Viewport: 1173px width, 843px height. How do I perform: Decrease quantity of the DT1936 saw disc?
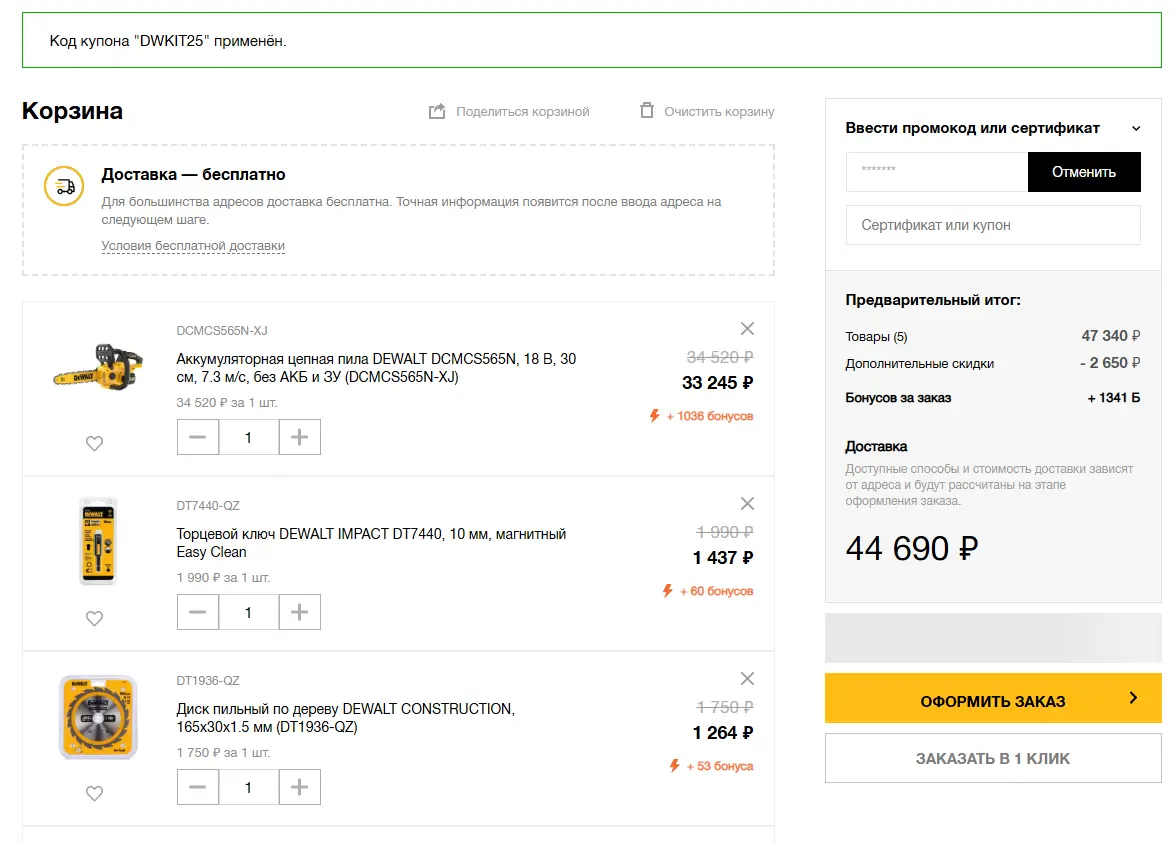coord(197,787)
